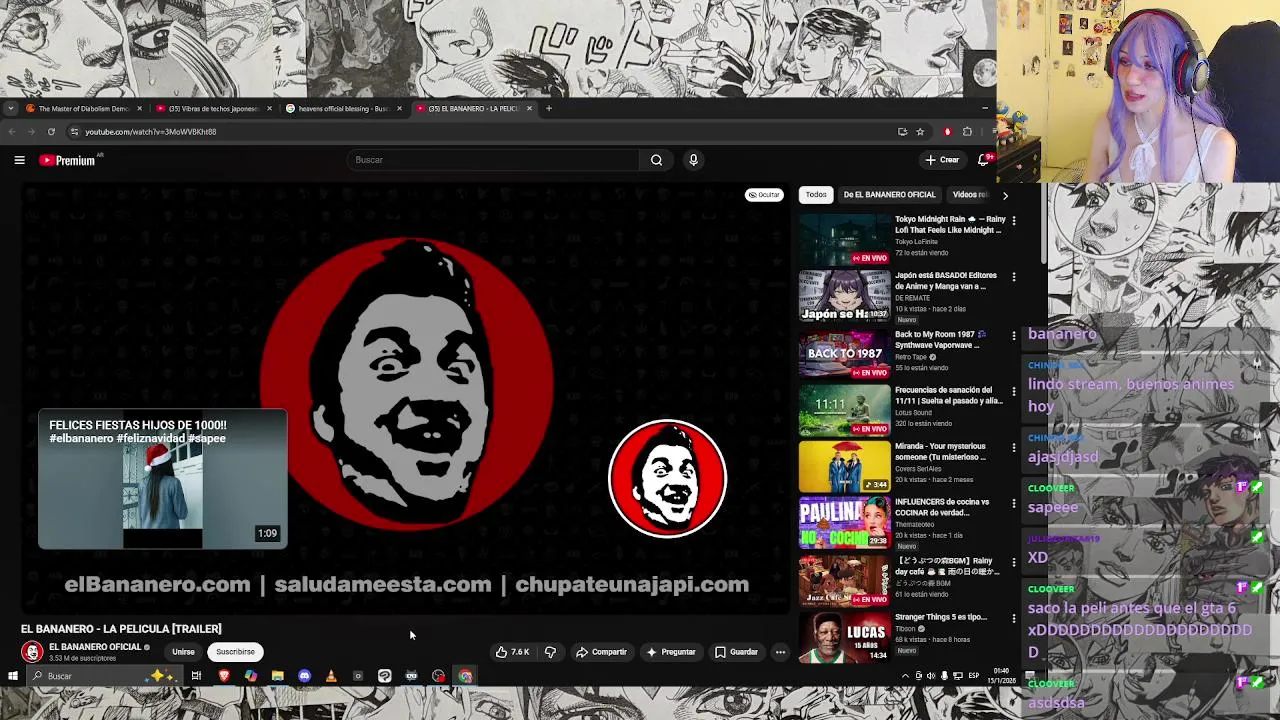The width and height of the screenshot is (1280, 720).
Task: Switch to Vibras de techos japoneses tab
Action: pos(213,108)
